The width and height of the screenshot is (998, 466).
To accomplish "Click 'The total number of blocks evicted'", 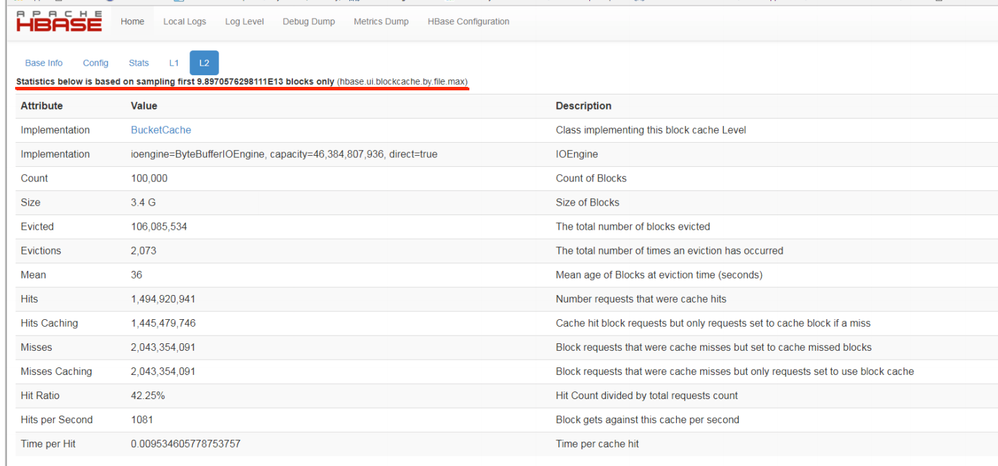I will click(633, 227).
